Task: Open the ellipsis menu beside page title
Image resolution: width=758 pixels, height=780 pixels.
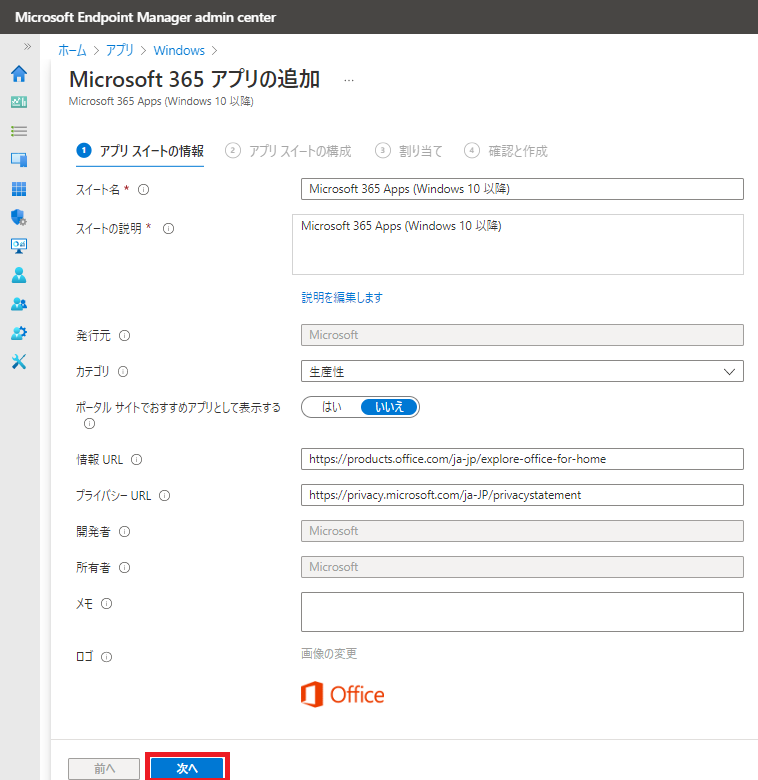Action: 349,81
